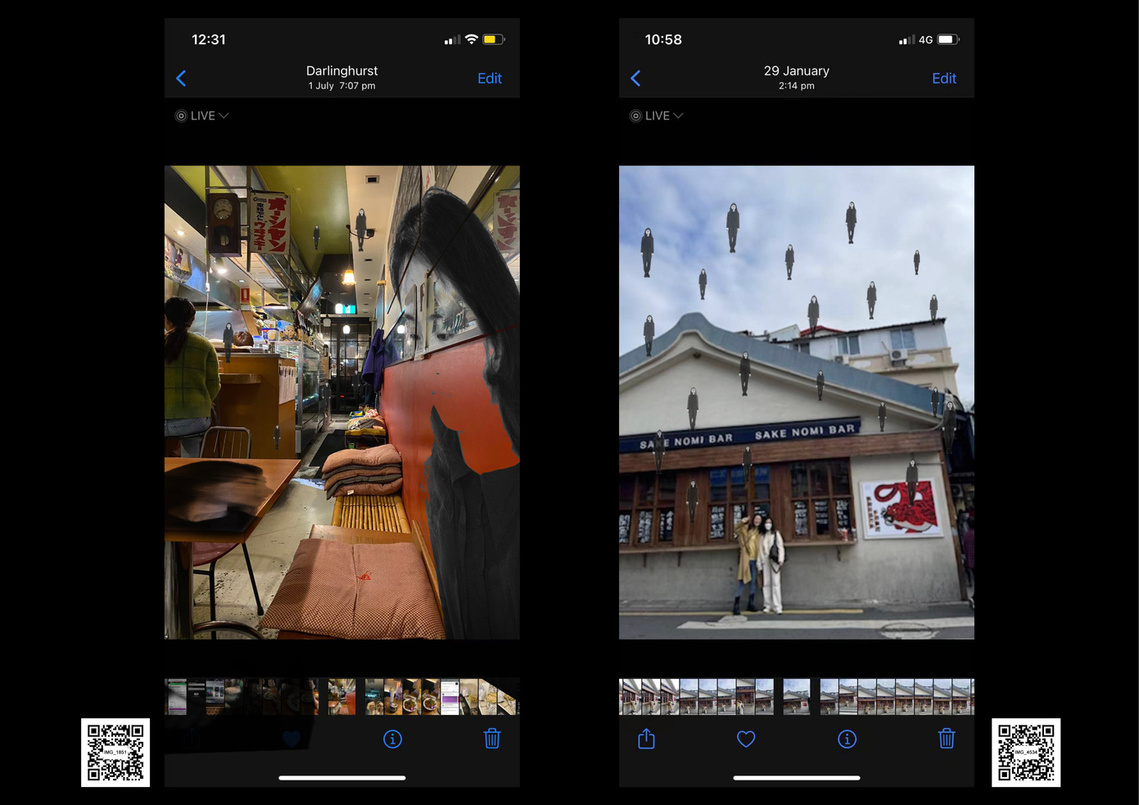Tap signal bars in right phone status bar

tap(907, 40)
